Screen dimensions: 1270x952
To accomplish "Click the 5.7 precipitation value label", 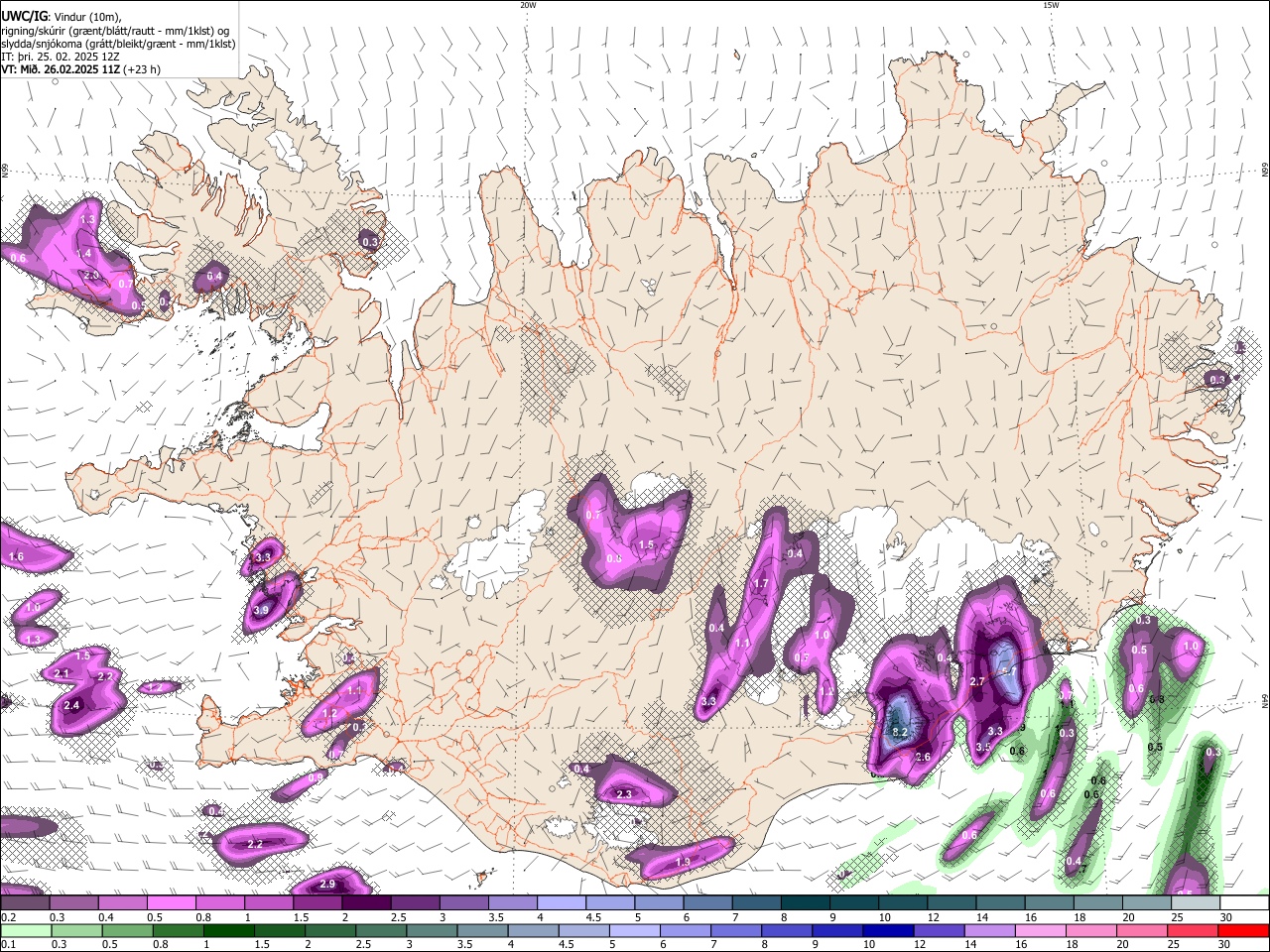I will (1010, 671).
